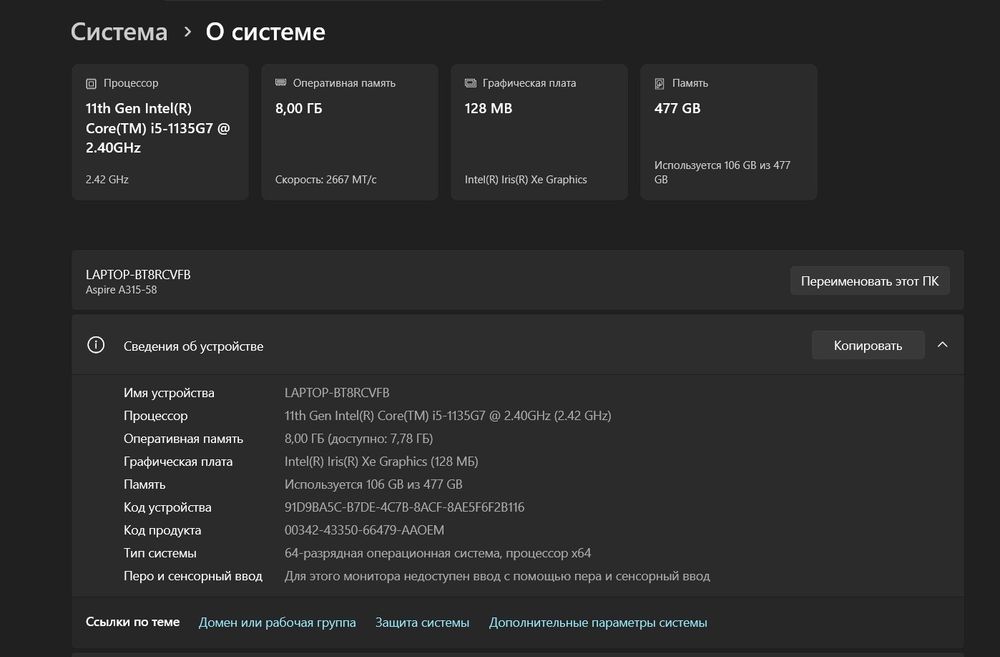Open Защита системы link
Image resolution: width=1000 pixels, height=657 pixels.
point(422,622)
